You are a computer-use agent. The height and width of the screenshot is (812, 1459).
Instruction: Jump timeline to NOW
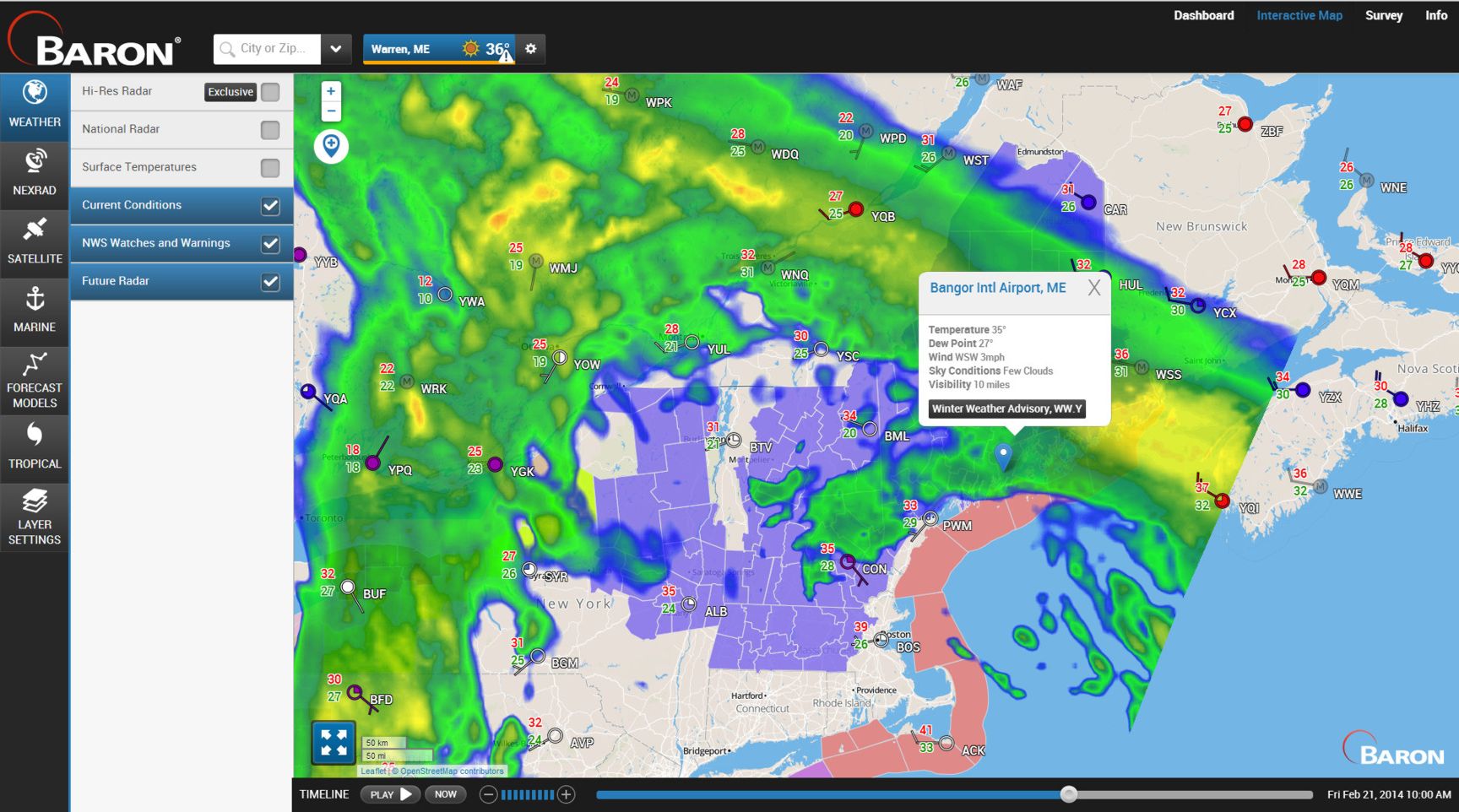click(445, 794)
